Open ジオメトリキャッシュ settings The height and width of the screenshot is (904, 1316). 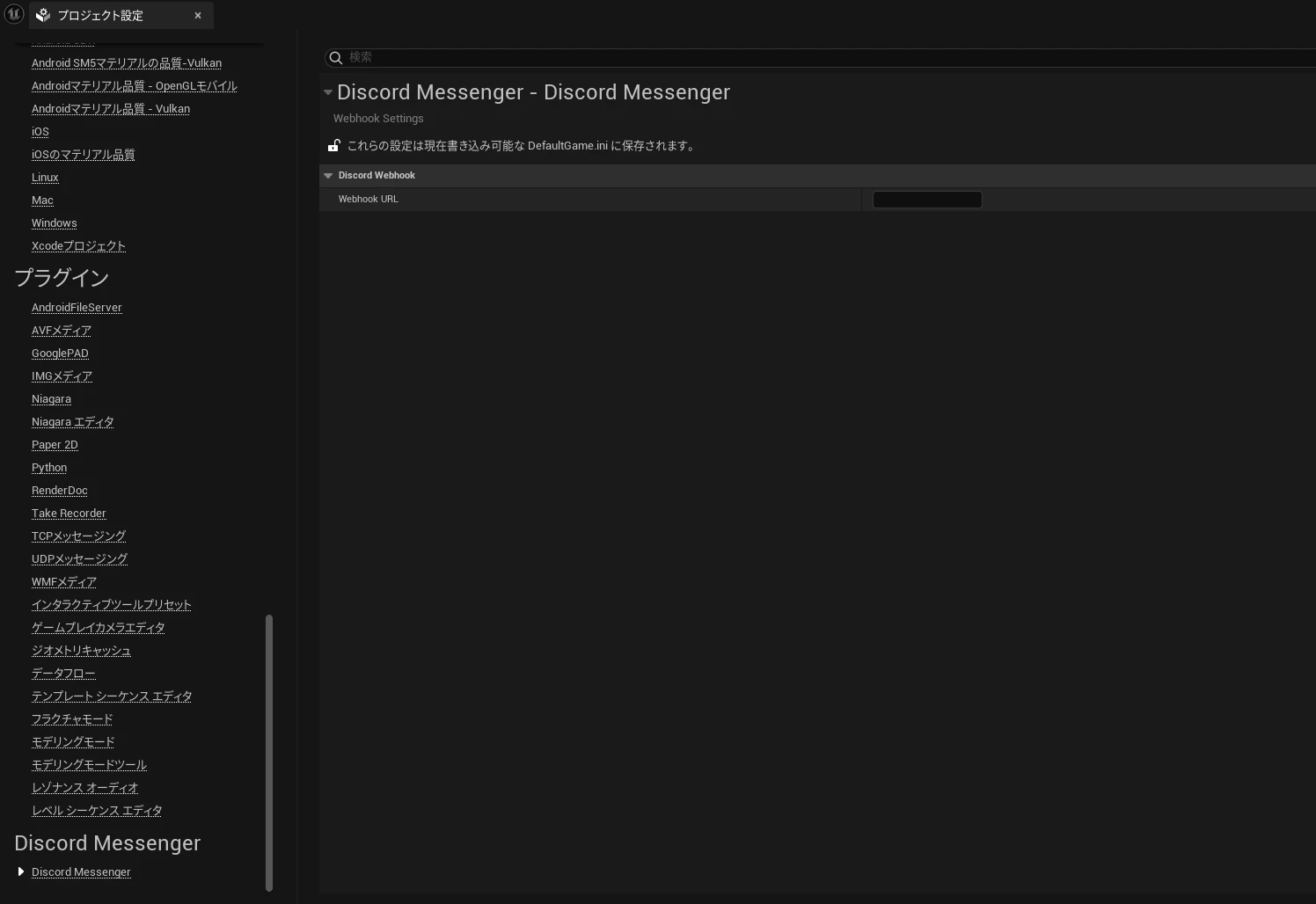82,651
